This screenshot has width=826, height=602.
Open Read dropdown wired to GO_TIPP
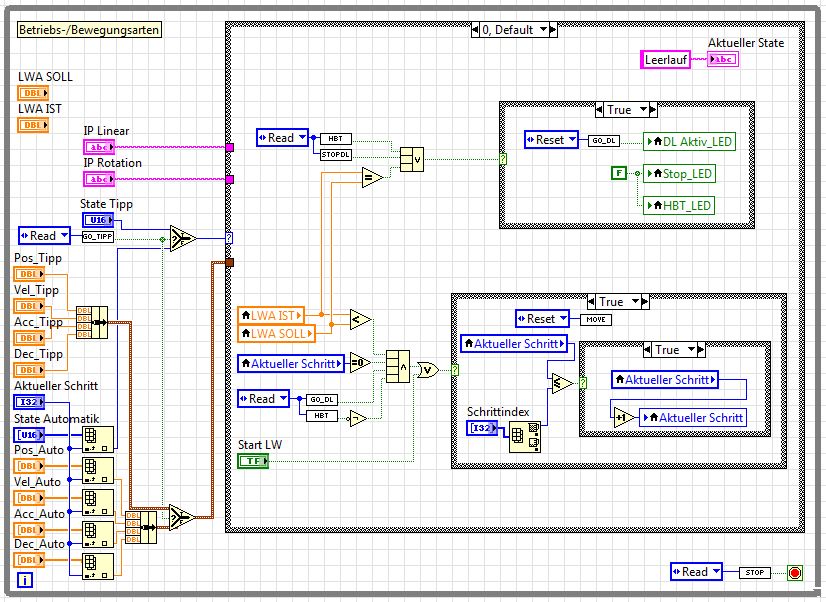pyautogui.click(x=64, y=235)
